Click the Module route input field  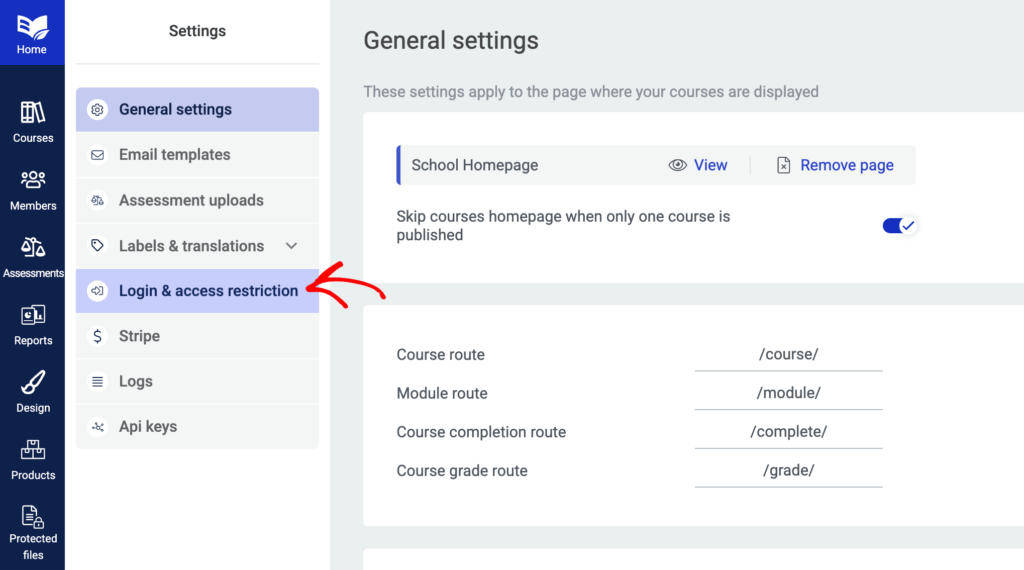point(788,393)
